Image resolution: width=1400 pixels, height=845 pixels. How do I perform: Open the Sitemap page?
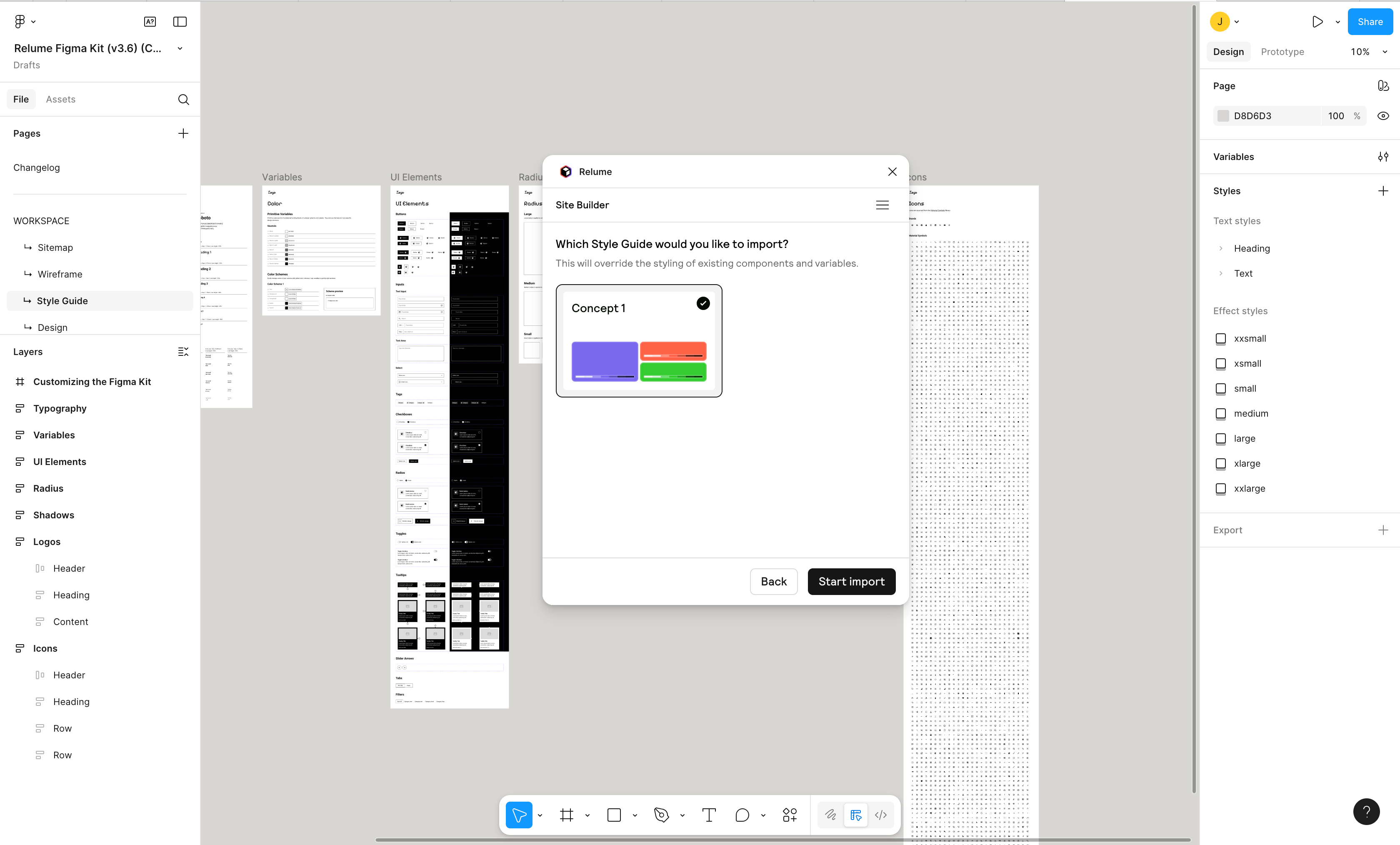[55, 248]
